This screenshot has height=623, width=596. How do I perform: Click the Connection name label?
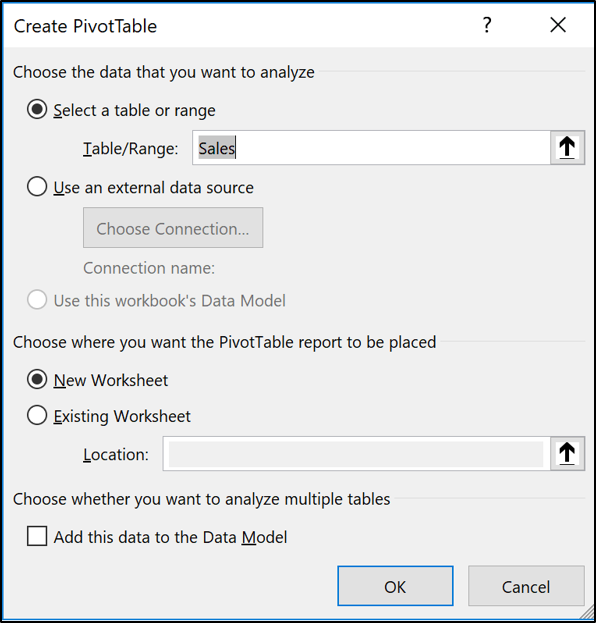pyautogui.click(x=149, y=268)
